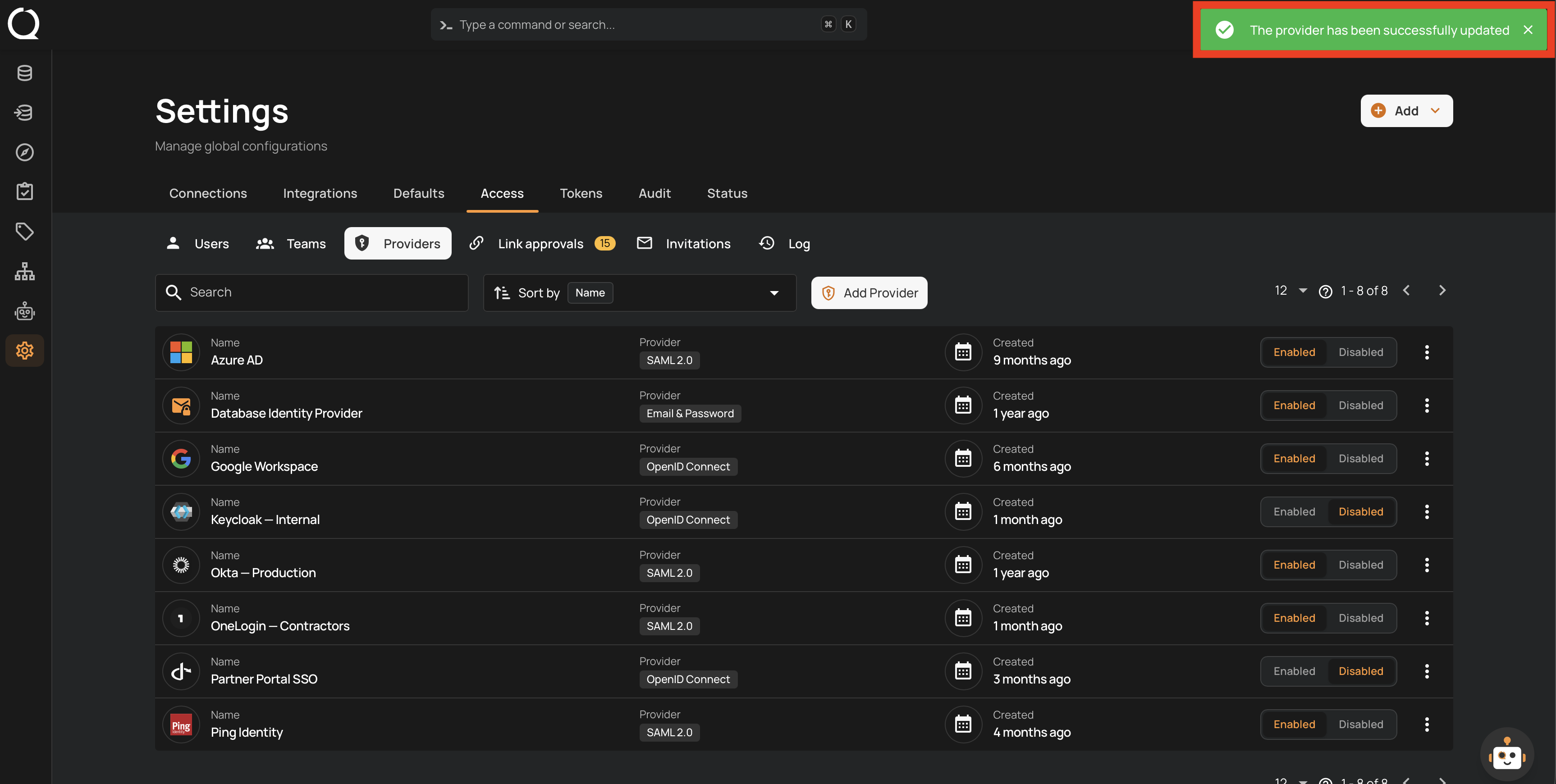The height and width of the screenshot is (784, 1556).
Task: Set Google Workspace to Disabled
Action: click(1360, 458)
